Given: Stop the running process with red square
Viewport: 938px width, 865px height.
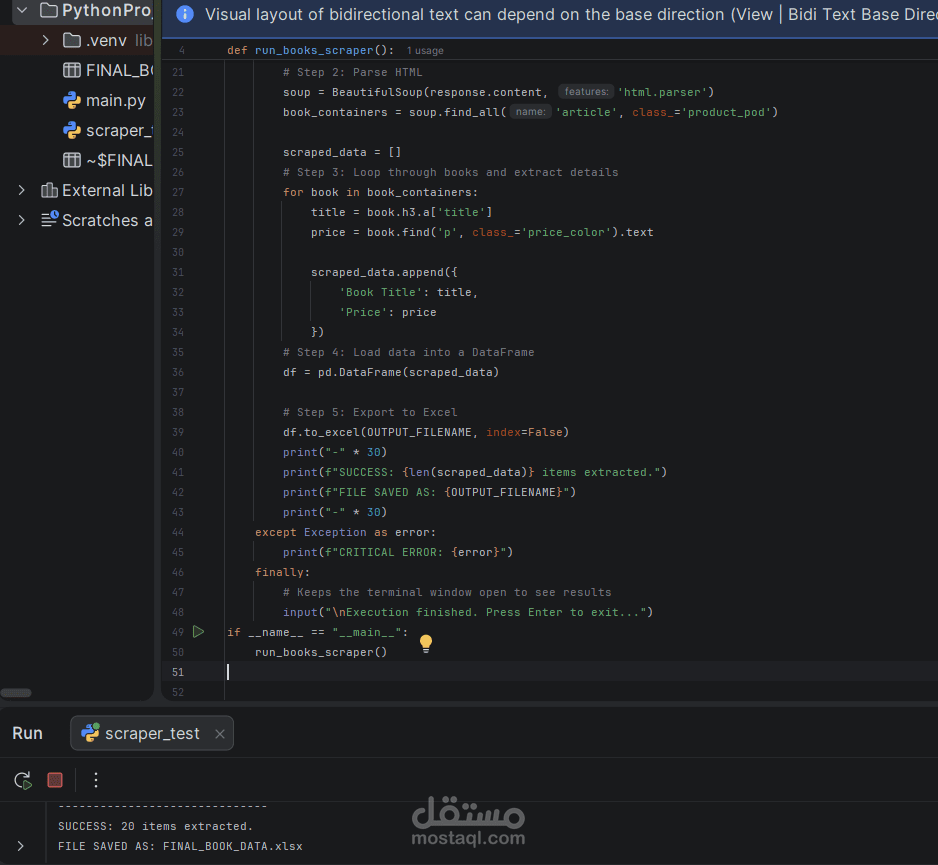Looking at the screenshot, I should pyautogui.click(x=55, y=780).
